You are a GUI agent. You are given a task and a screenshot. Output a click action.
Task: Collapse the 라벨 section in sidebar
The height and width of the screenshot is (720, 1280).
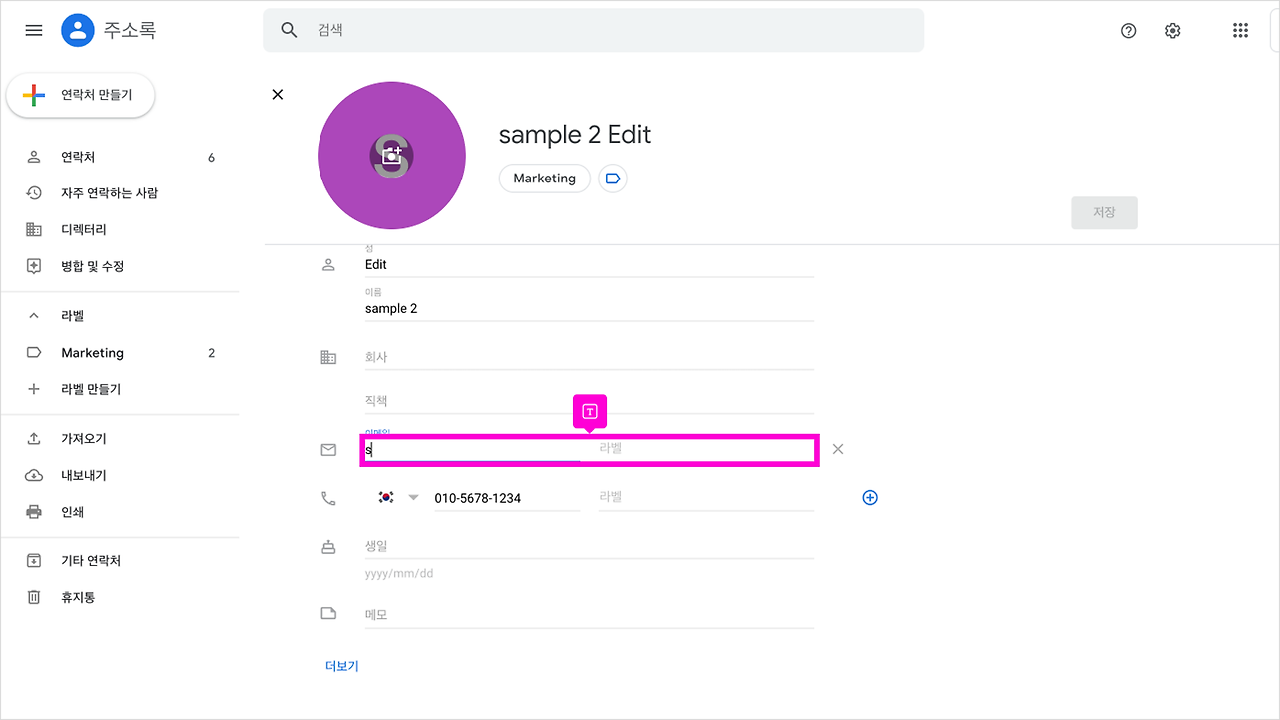point(34,315)
